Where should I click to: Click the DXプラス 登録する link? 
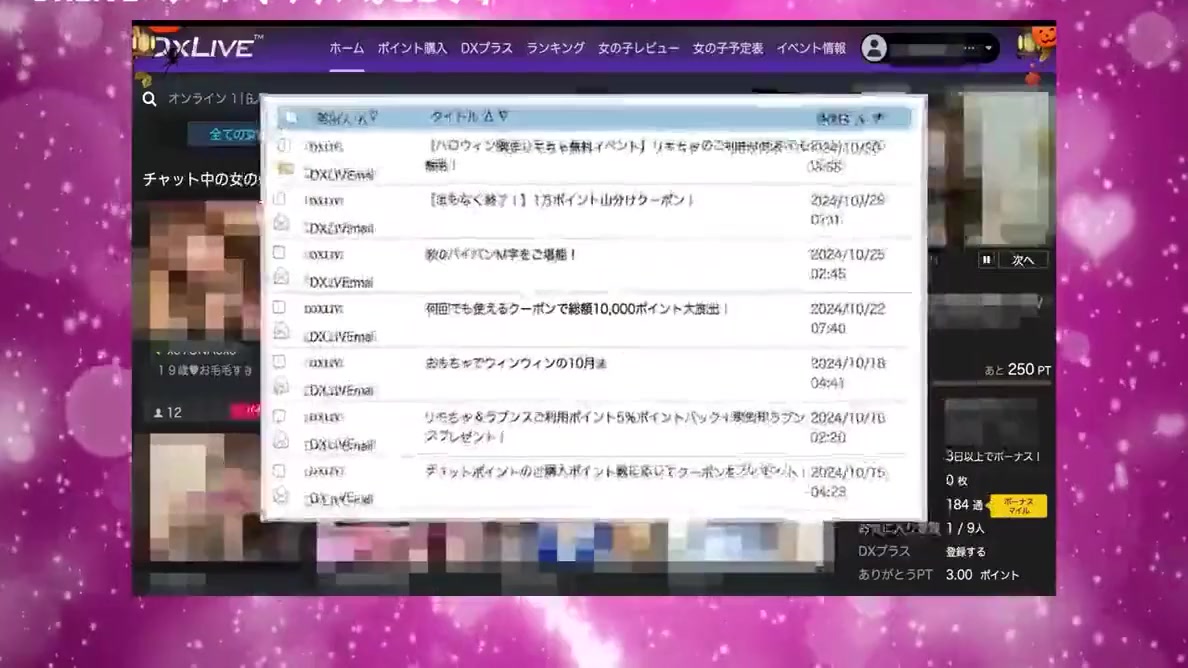click(x=965, y=552)
